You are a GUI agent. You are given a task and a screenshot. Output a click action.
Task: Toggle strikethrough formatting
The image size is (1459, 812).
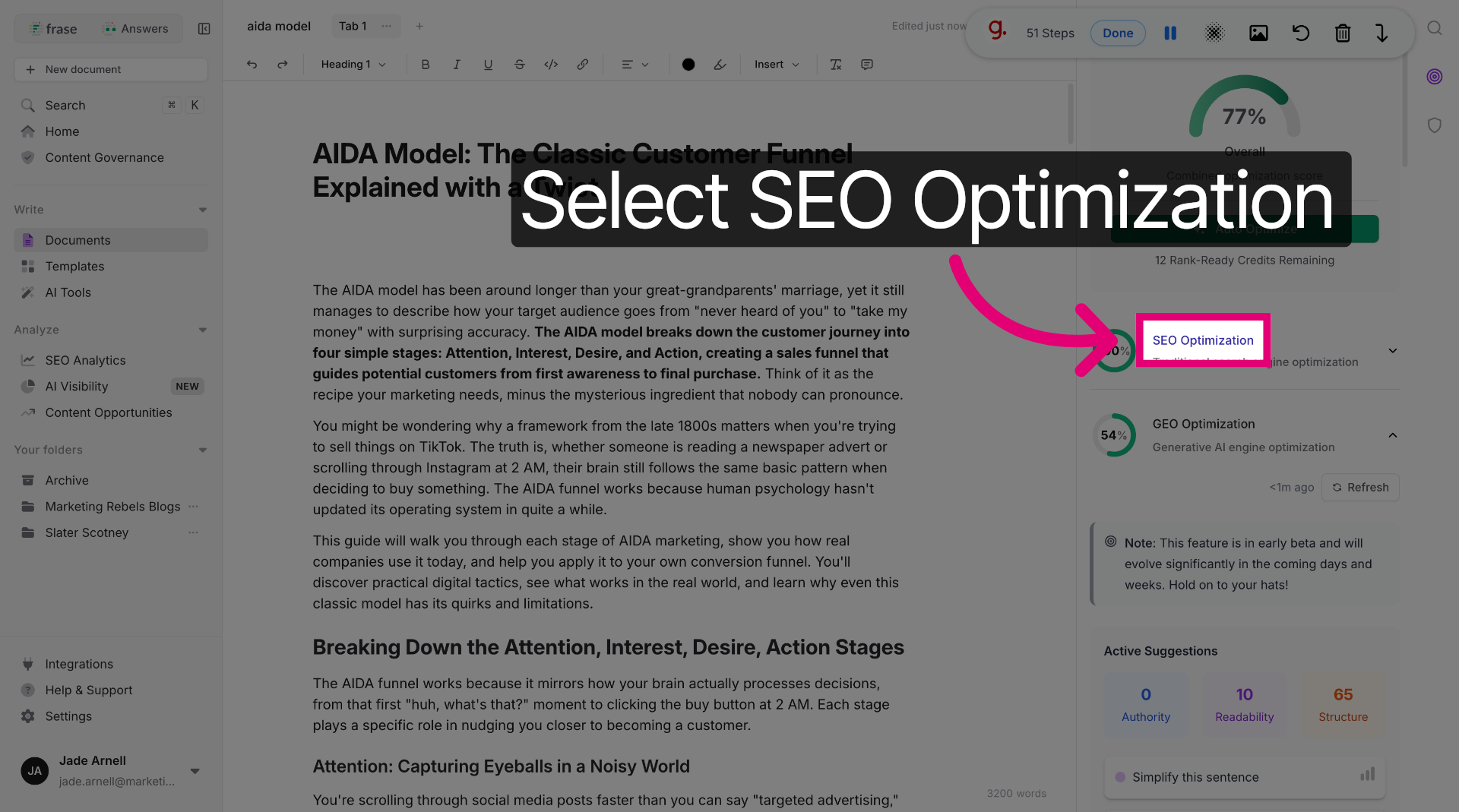click(x=520, y=65)
